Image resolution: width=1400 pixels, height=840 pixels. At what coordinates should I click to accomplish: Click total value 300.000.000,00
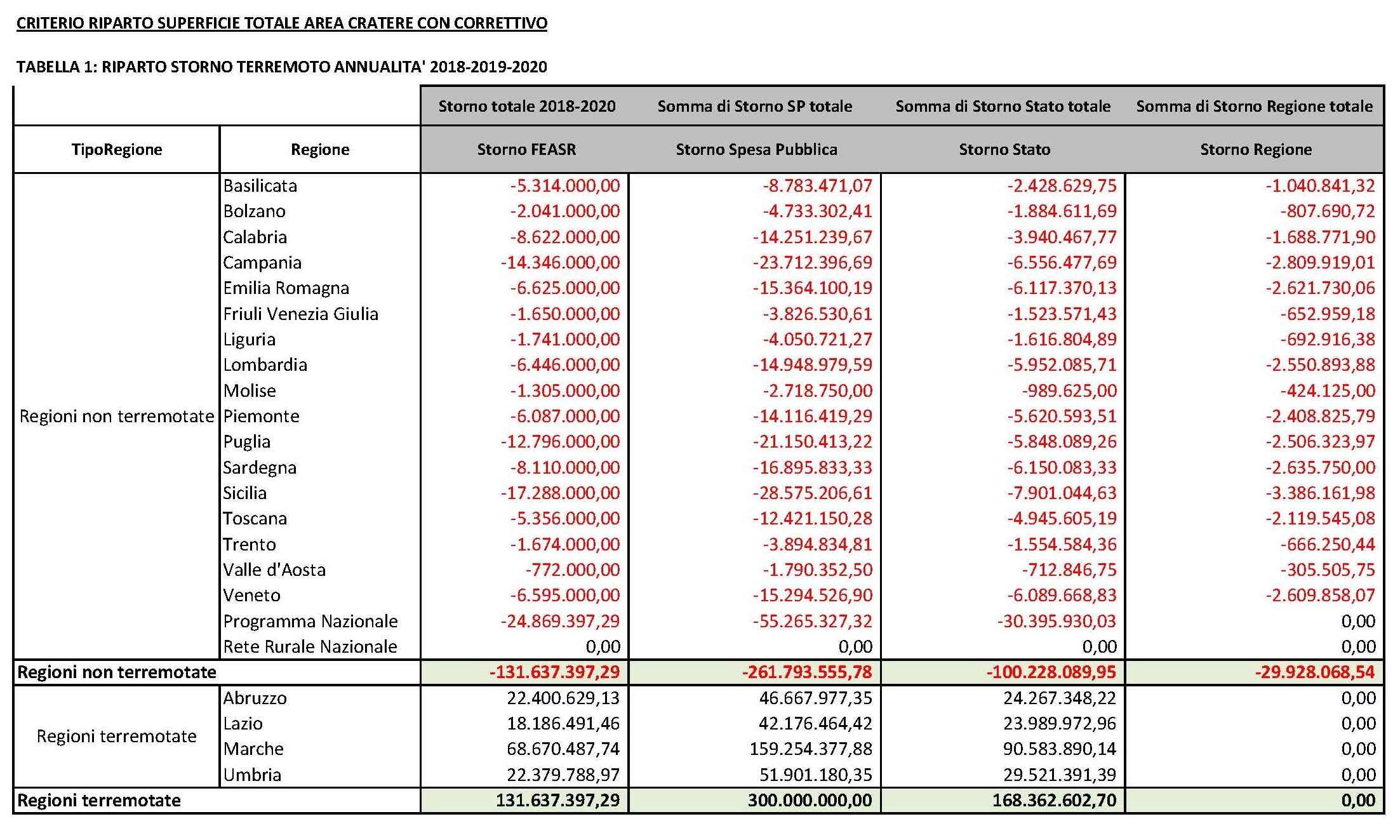click(x=810, y=801)
